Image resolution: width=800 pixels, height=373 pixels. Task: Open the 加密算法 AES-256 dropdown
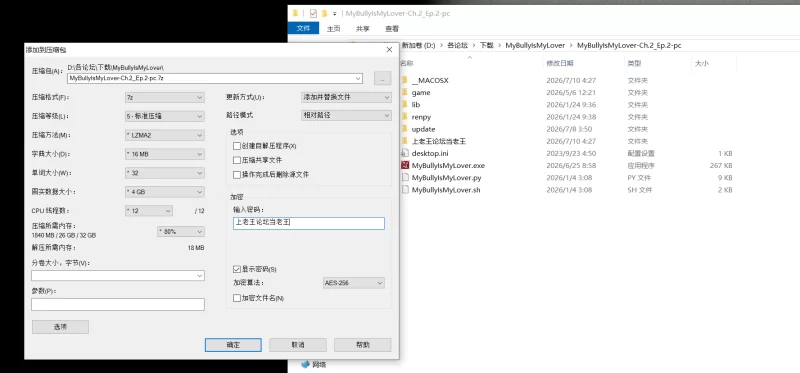click(354, 283)
